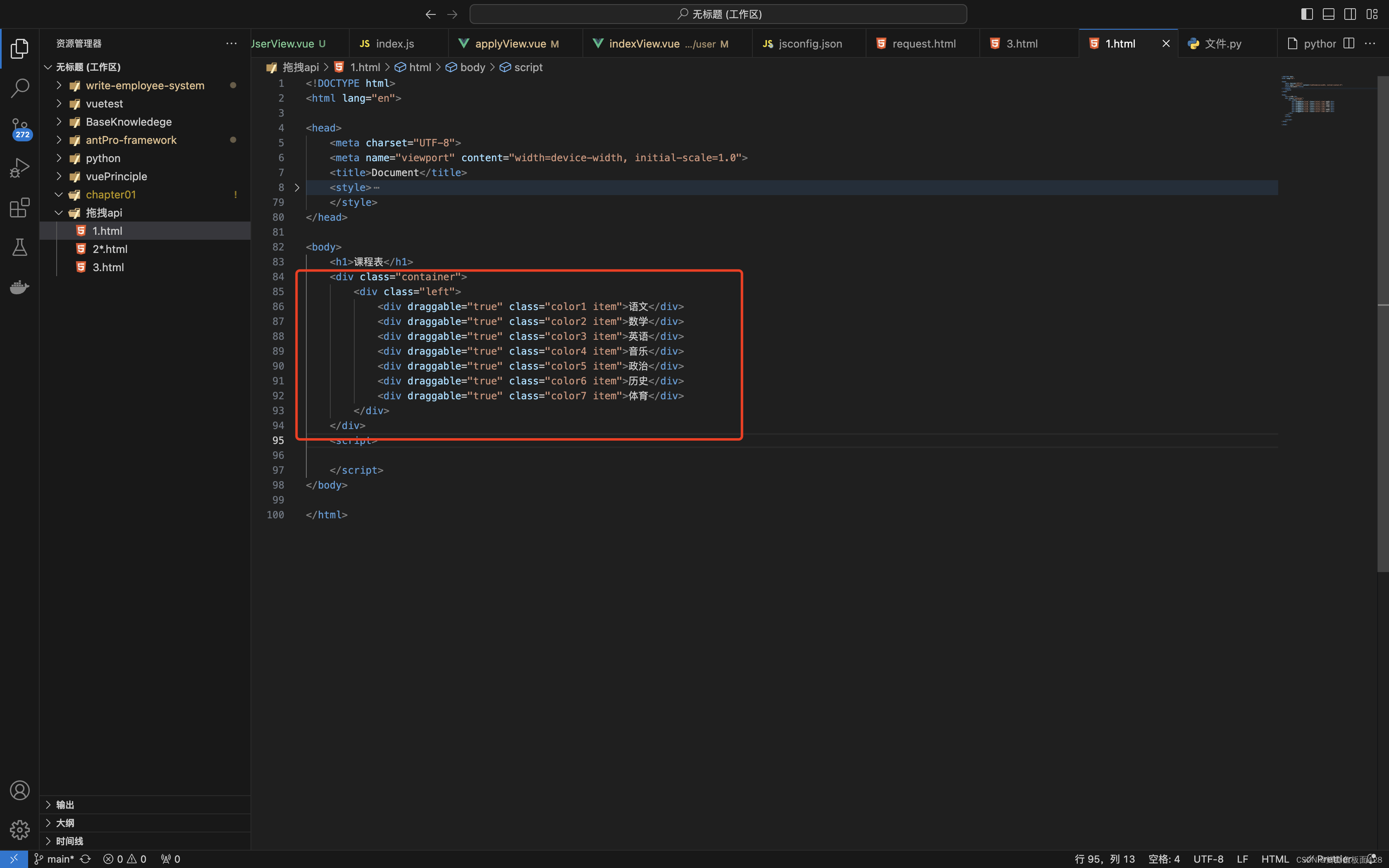Expand the python folder
Image resolution: width=1389 pixels, height=868 pixels.
[x=59, y=158]
